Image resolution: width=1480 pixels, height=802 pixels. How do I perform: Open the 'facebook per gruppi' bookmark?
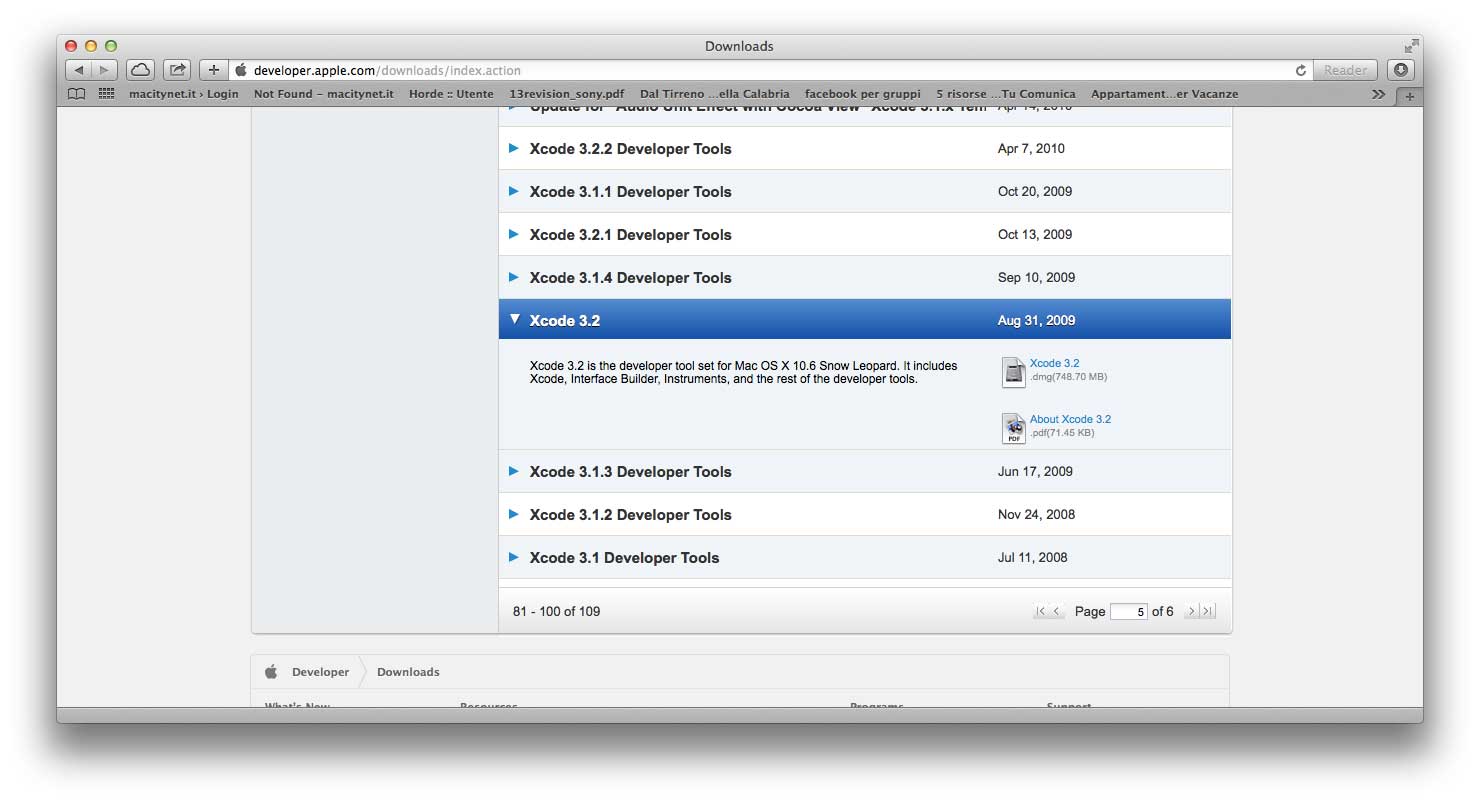(863, 94)
